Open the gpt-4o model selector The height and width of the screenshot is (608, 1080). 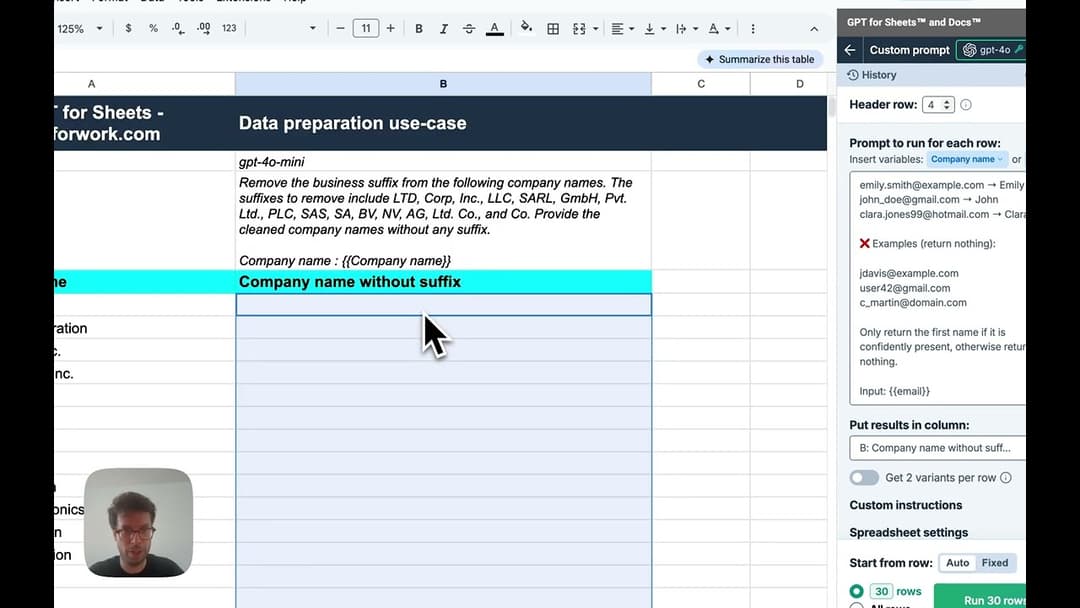(x=992, y=49)
